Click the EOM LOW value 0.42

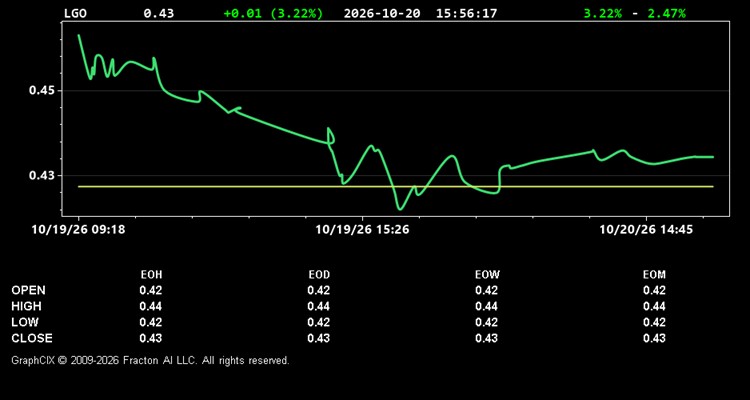pos(654,322)
